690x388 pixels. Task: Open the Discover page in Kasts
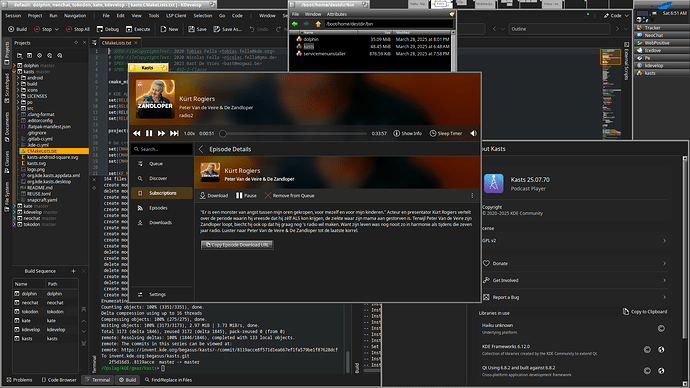click(161, 178)
